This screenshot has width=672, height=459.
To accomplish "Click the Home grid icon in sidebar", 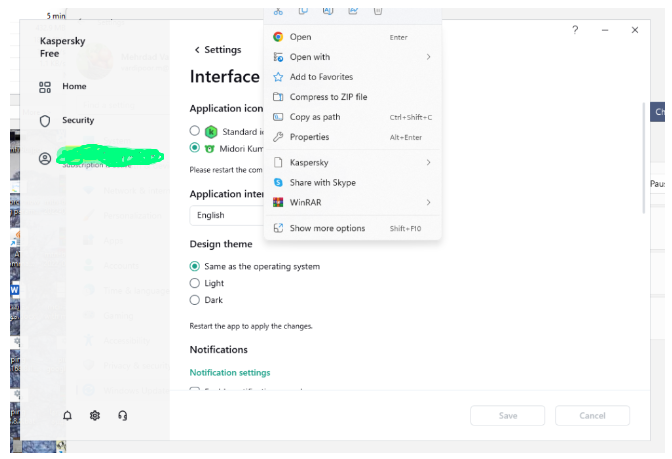I will pyautogui.click(x=45, y=87).
